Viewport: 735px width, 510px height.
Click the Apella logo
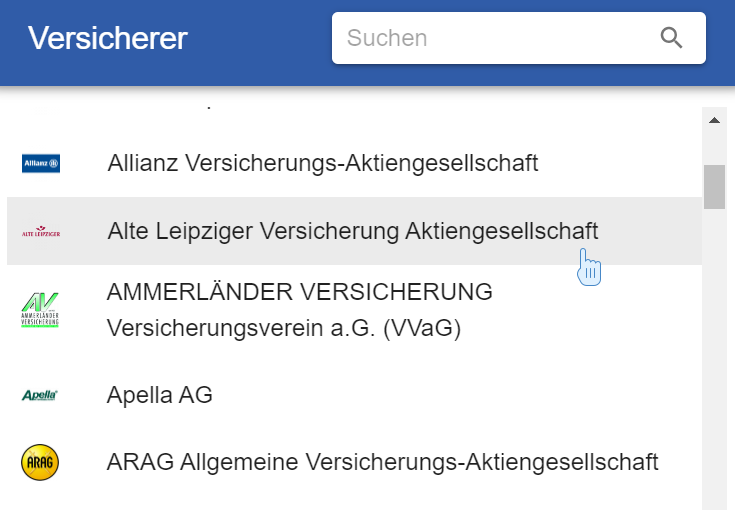[40, 395]
